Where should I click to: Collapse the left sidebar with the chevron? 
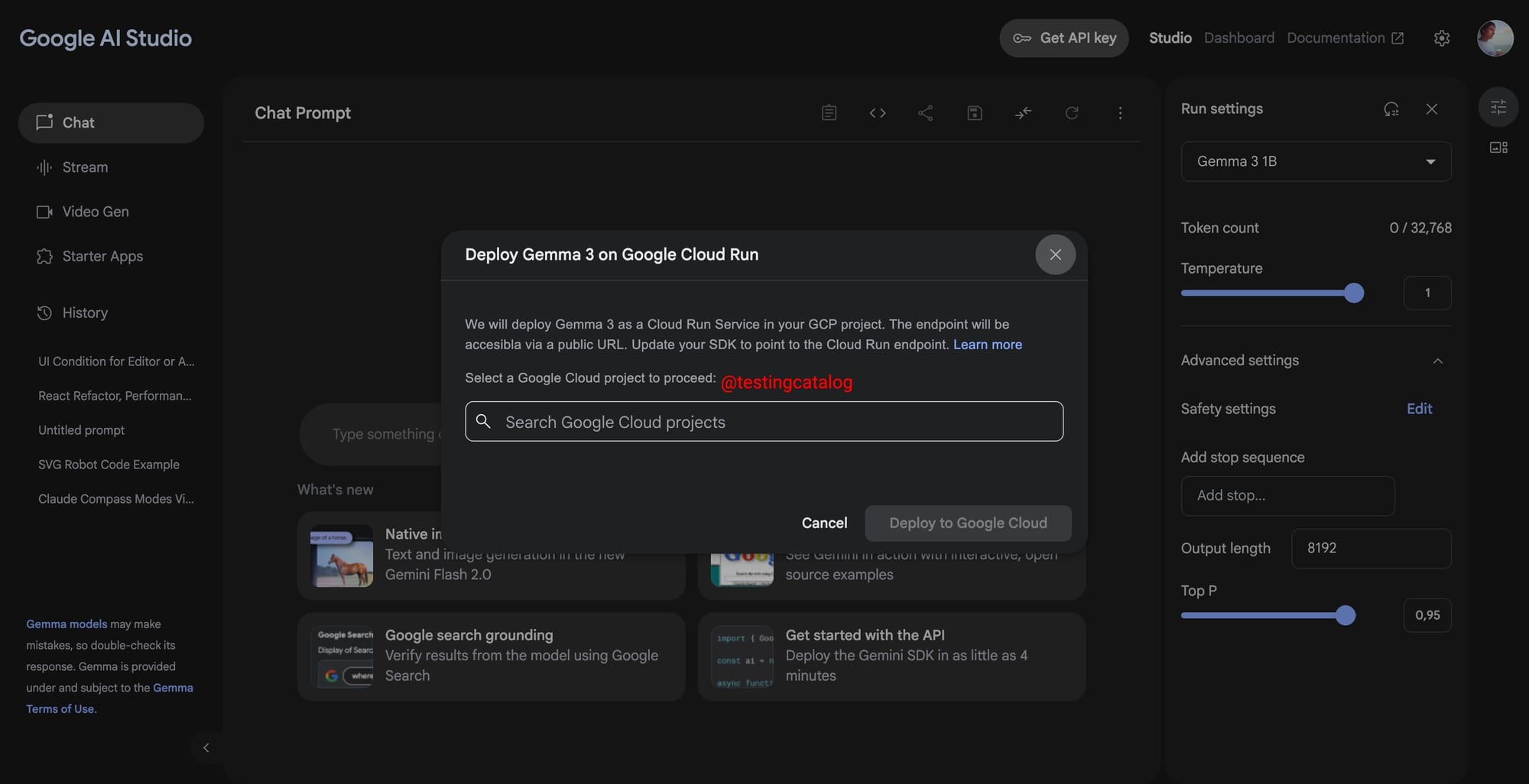point(206,748)
